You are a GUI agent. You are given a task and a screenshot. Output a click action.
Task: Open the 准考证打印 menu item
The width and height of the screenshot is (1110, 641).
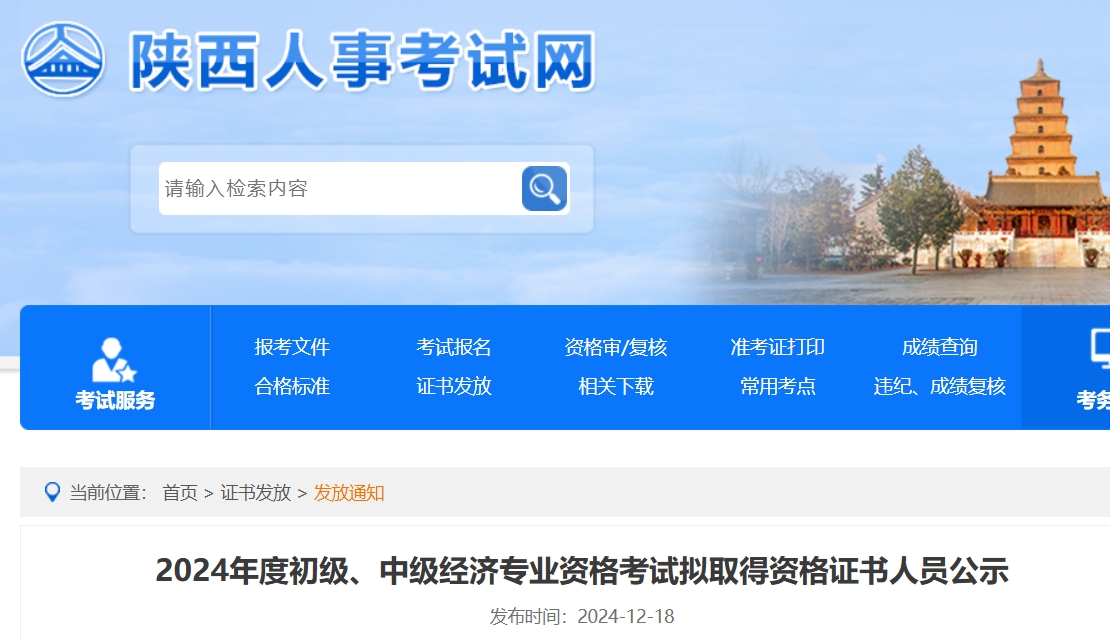(777, 347)
